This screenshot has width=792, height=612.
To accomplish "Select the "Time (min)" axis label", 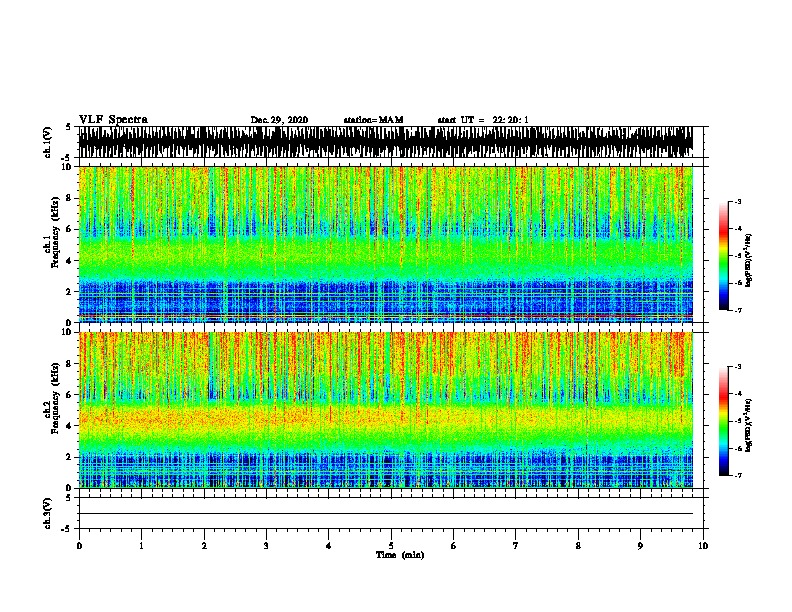I will pyautogui.click(x=400, y=555).
